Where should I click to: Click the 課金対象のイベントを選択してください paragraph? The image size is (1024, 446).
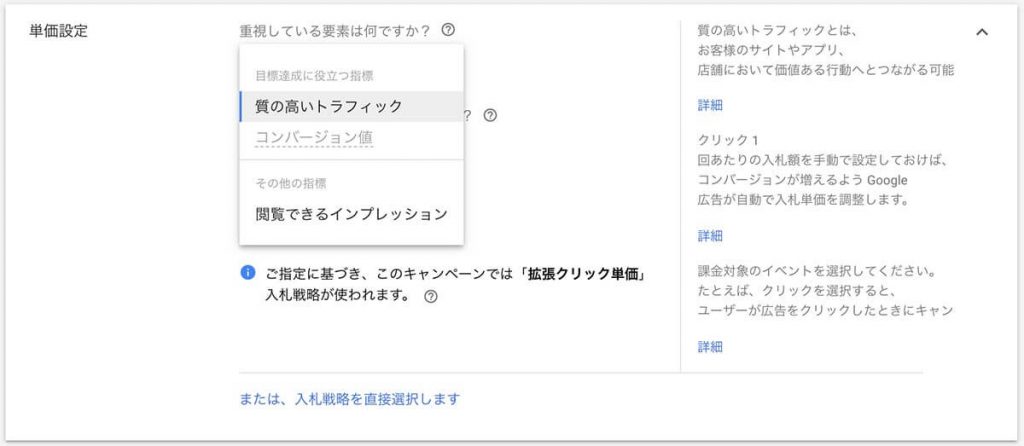point(825,291)
